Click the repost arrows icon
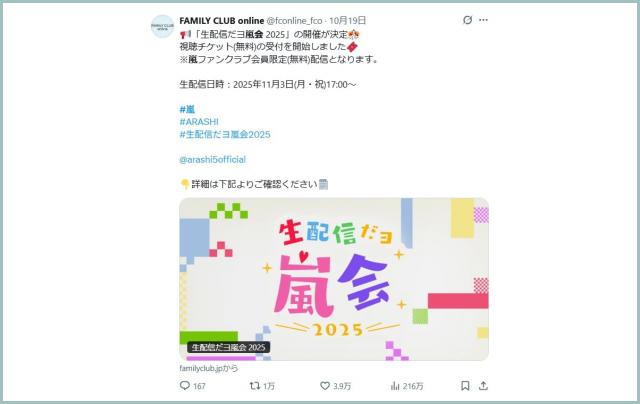Screen dimensions: 640x404 [x=255, y=386]
